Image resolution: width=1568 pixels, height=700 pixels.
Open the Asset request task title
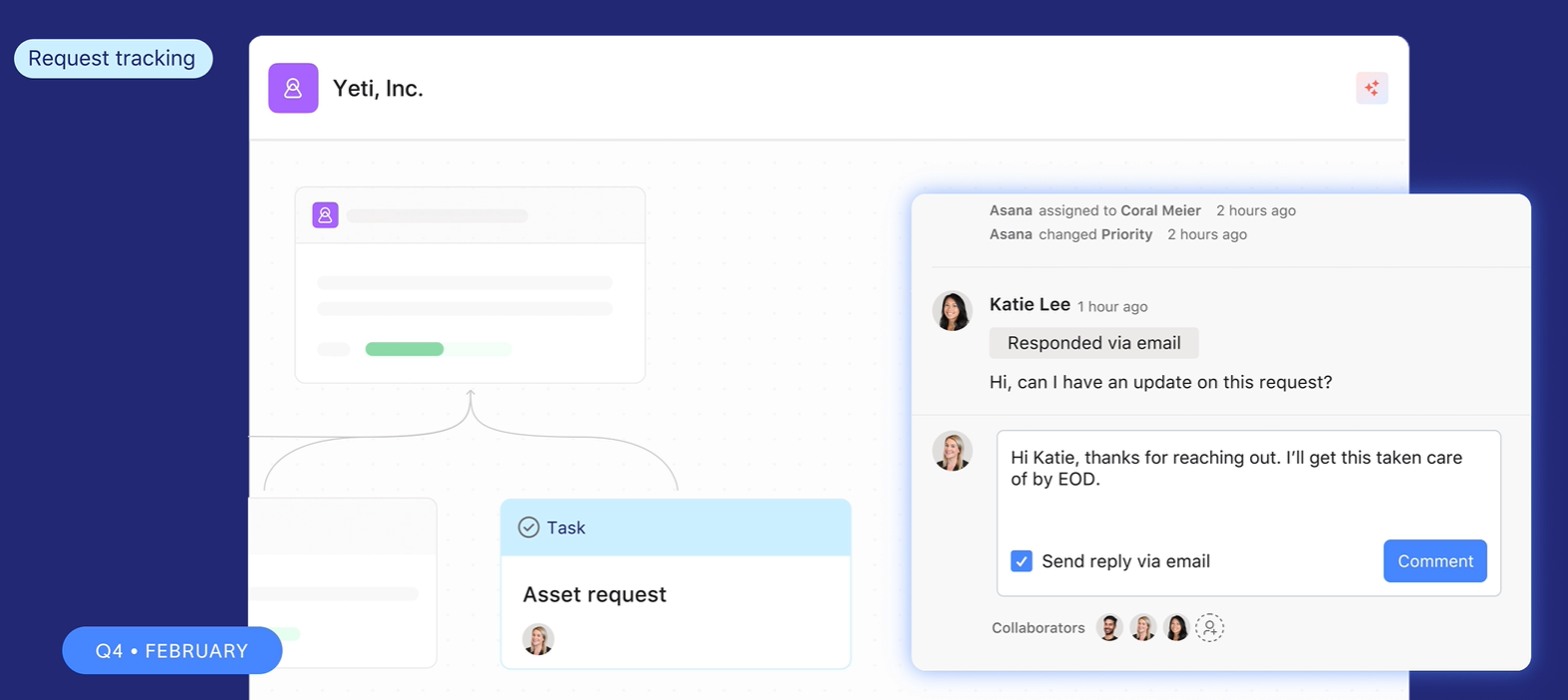(x=594, y=594)
